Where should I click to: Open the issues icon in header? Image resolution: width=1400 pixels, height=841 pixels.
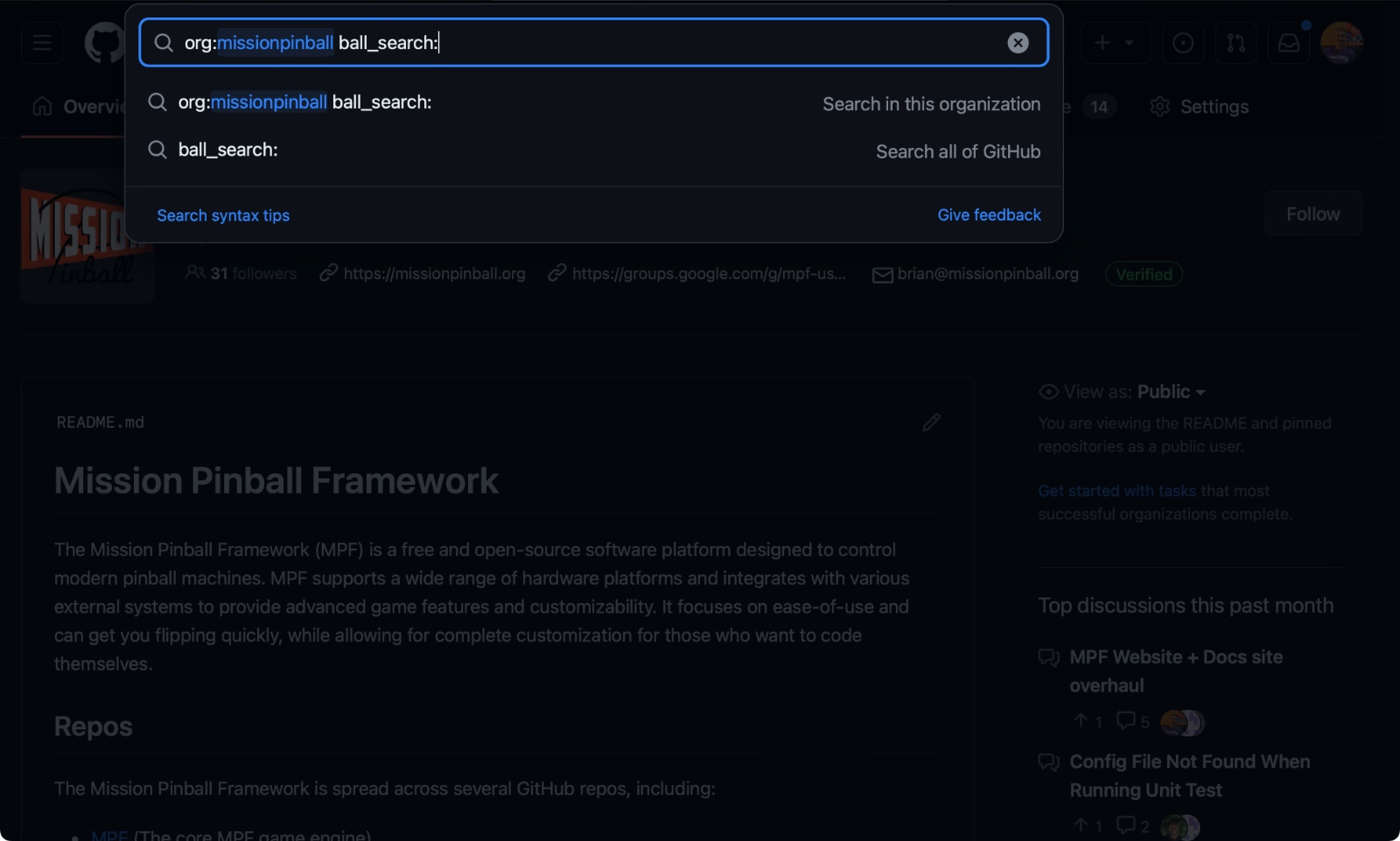[1183, 43]
